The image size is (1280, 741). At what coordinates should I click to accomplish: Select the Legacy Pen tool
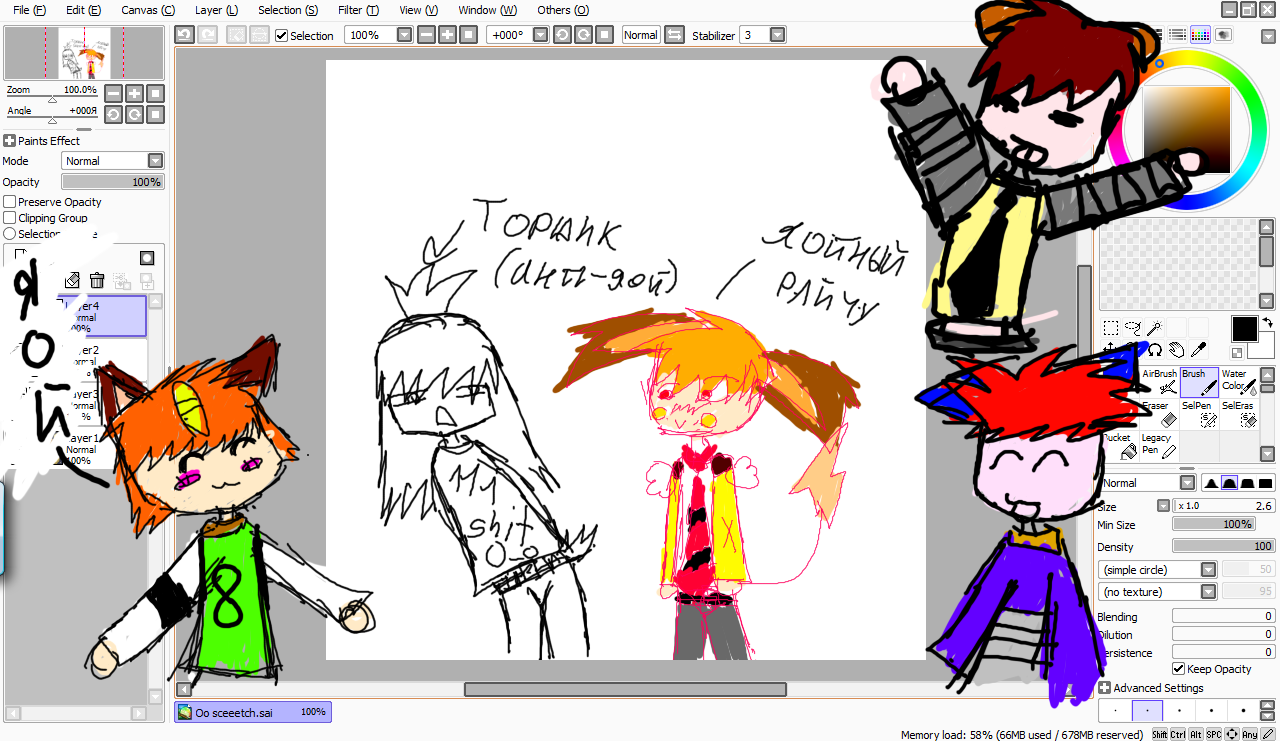(1159, 446)
